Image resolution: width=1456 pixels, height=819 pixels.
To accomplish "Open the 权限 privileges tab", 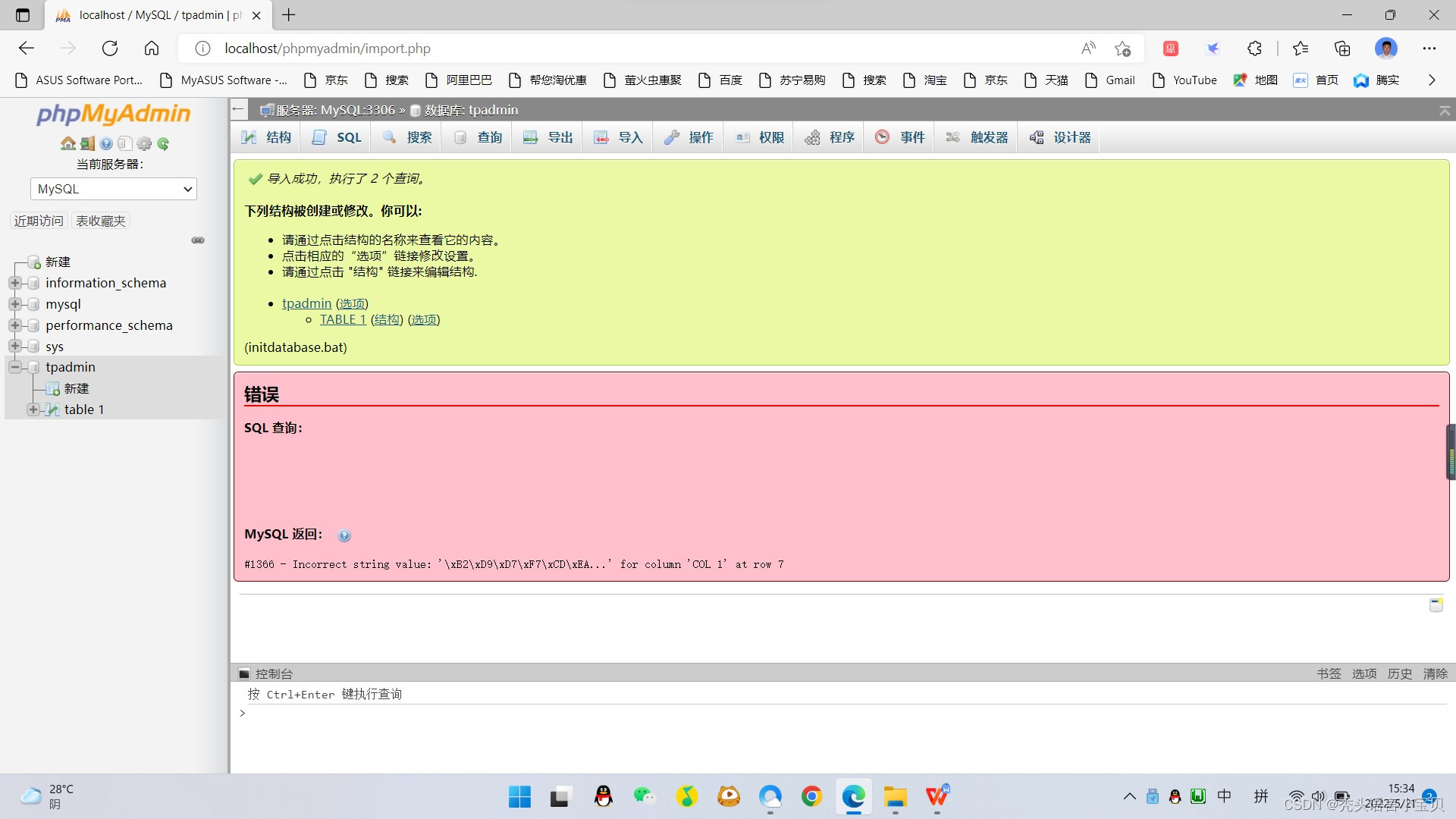I will pos(760,137).
